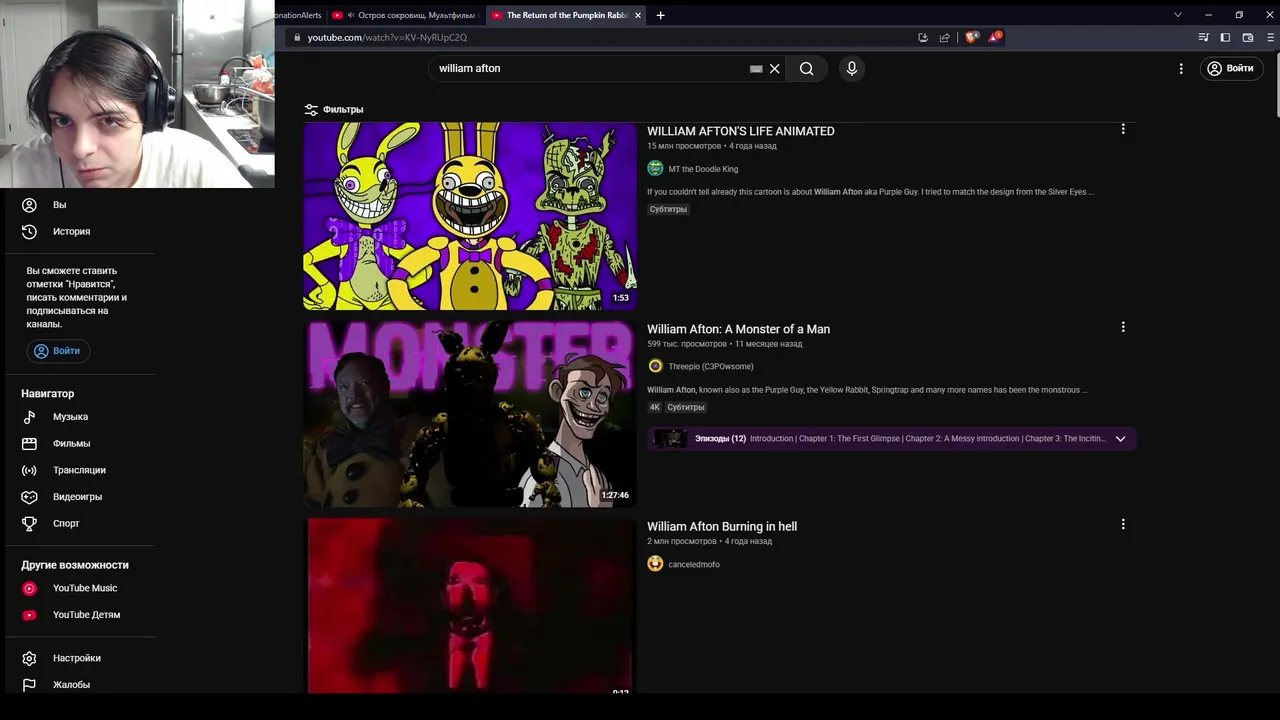Click the page vertical scrollbar
This screenshot has height=720, width=1280.
(x=1276, y=84)
